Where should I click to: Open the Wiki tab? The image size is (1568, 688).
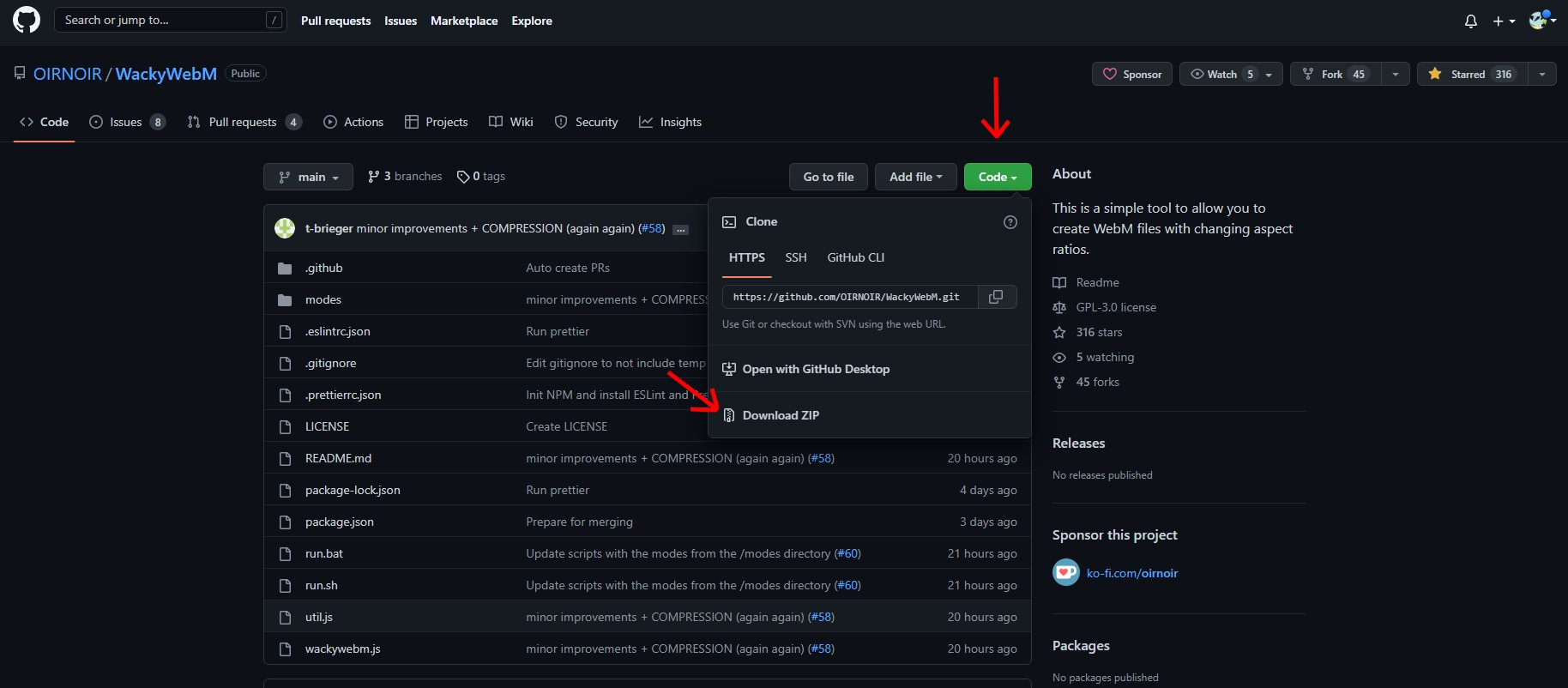[511, 122]
